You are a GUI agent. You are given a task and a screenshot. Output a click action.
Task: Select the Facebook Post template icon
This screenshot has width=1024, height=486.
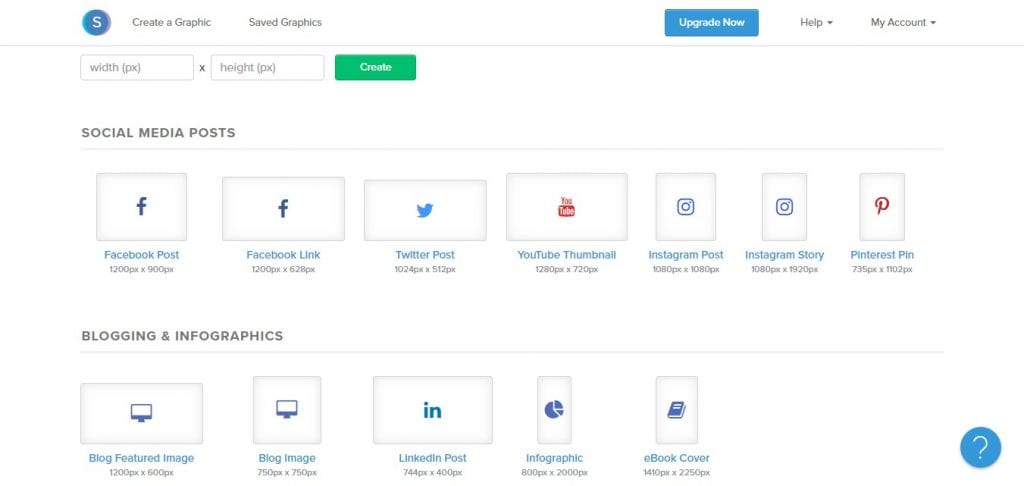[141, 206]
